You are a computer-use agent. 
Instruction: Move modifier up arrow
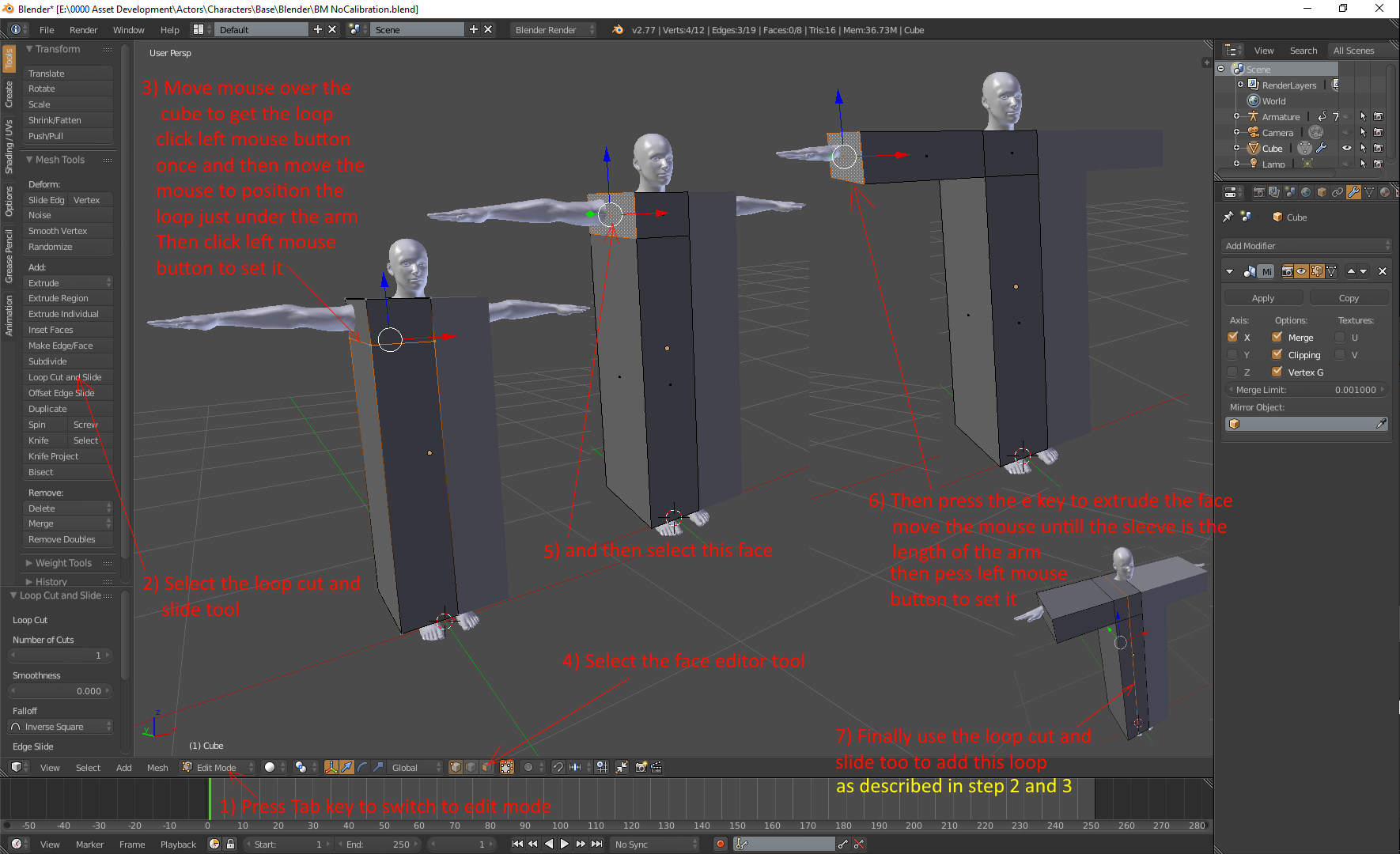1351,271
